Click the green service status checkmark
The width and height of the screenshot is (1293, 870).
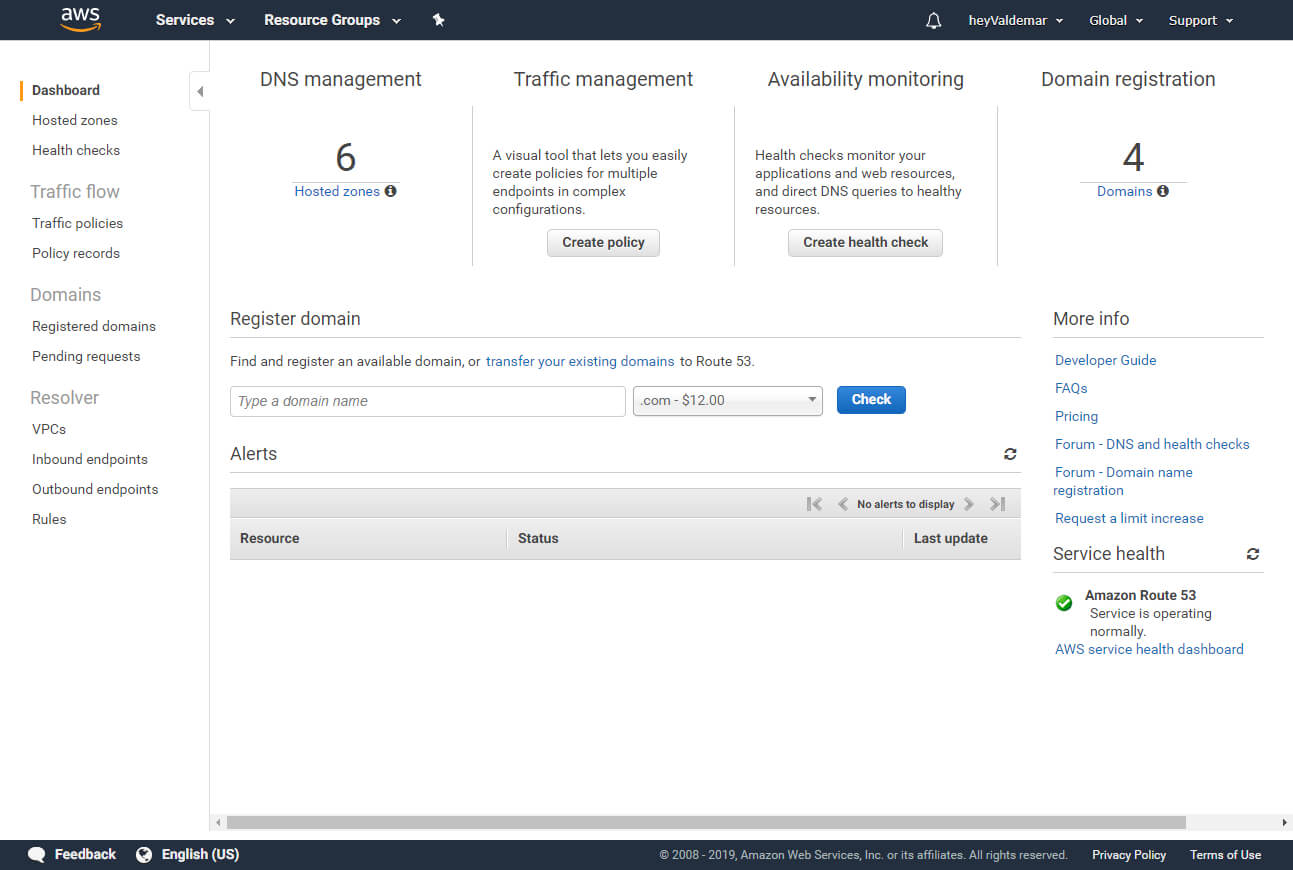[1064, 603]
